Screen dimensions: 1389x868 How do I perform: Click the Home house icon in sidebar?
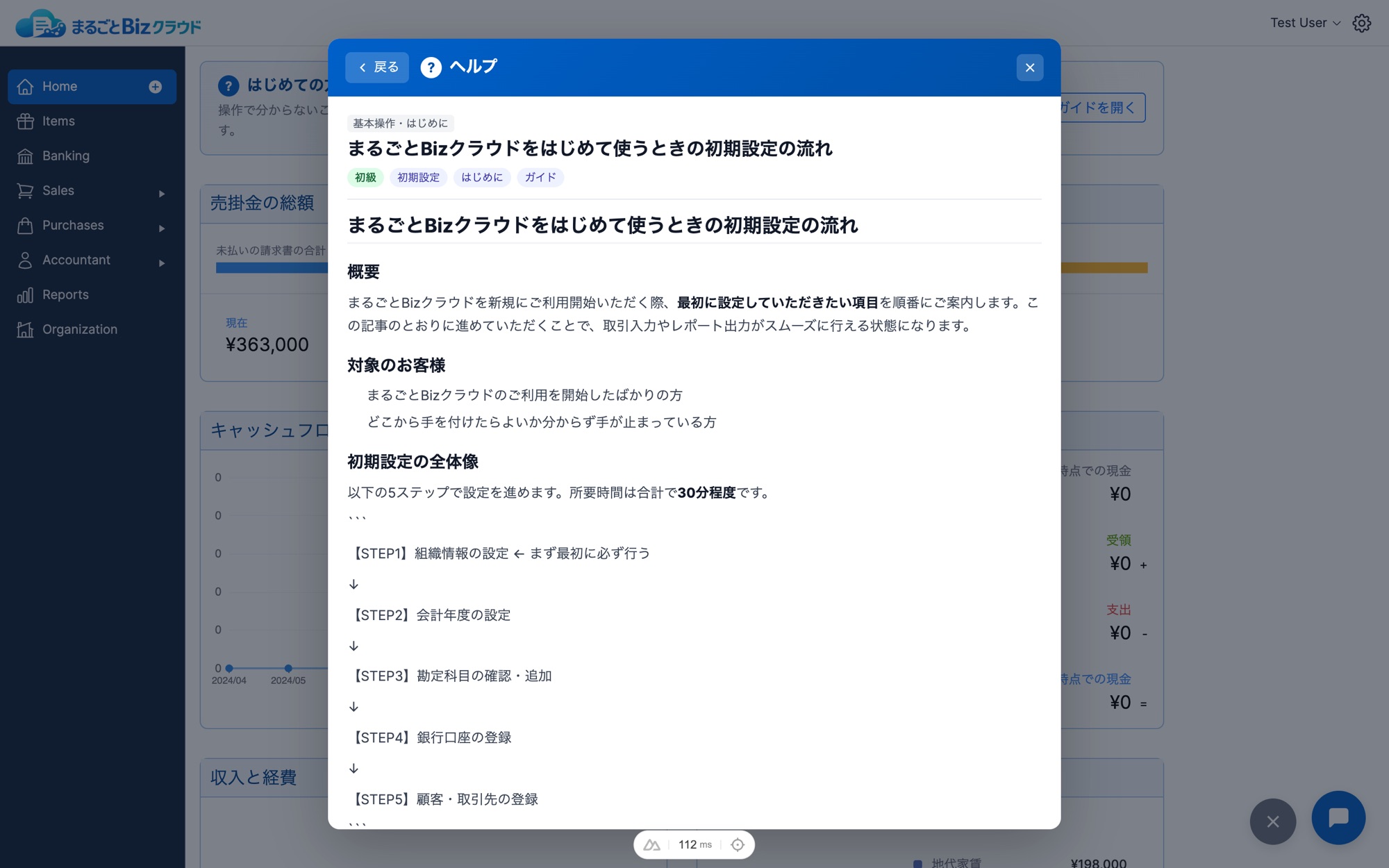pyautogui.click(x=25, y=87)
